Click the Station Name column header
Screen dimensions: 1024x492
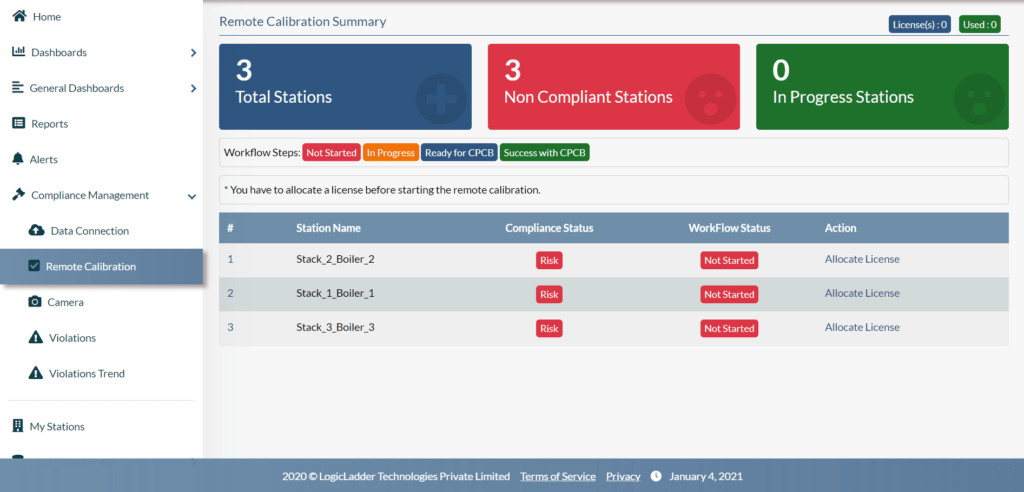[328, 228]
